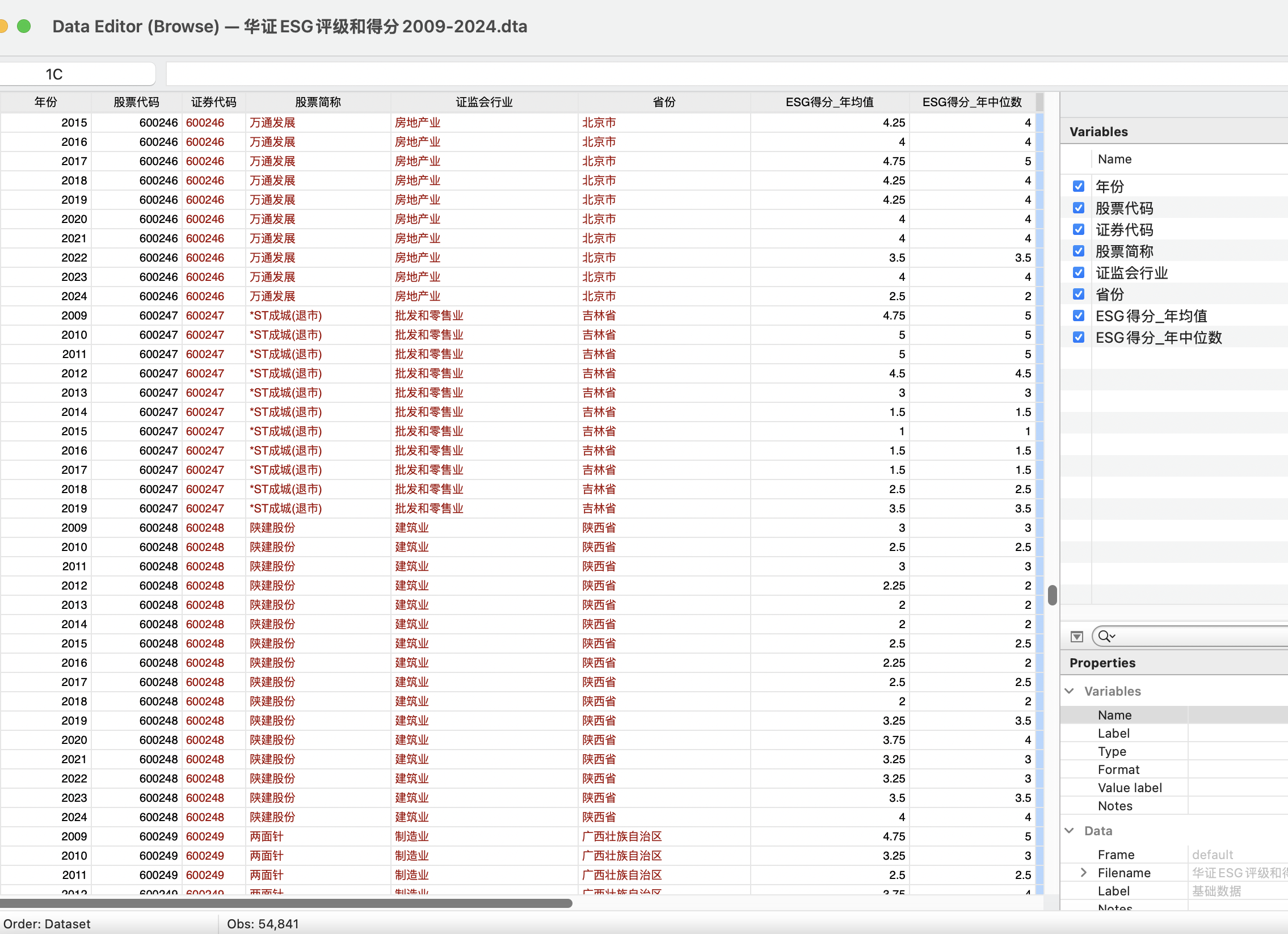Select the Format property row
This screenshot has height=934, width=1288.
tap(1118, 769)
